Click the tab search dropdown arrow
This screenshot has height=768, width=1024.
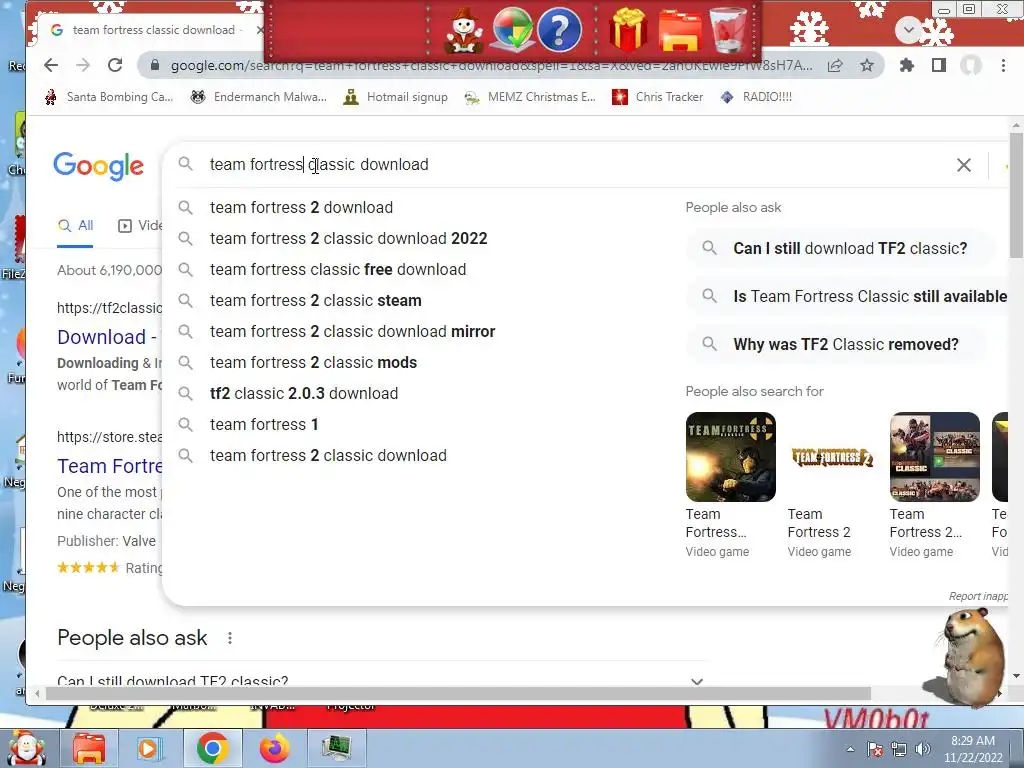point(908,29)
